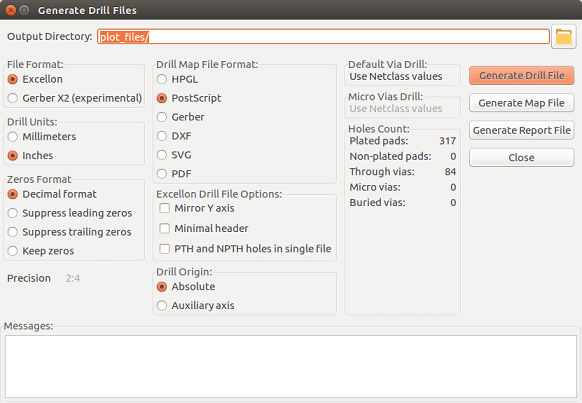
Task: Choose Keep zeros format
Action: (x=41, y=251)
